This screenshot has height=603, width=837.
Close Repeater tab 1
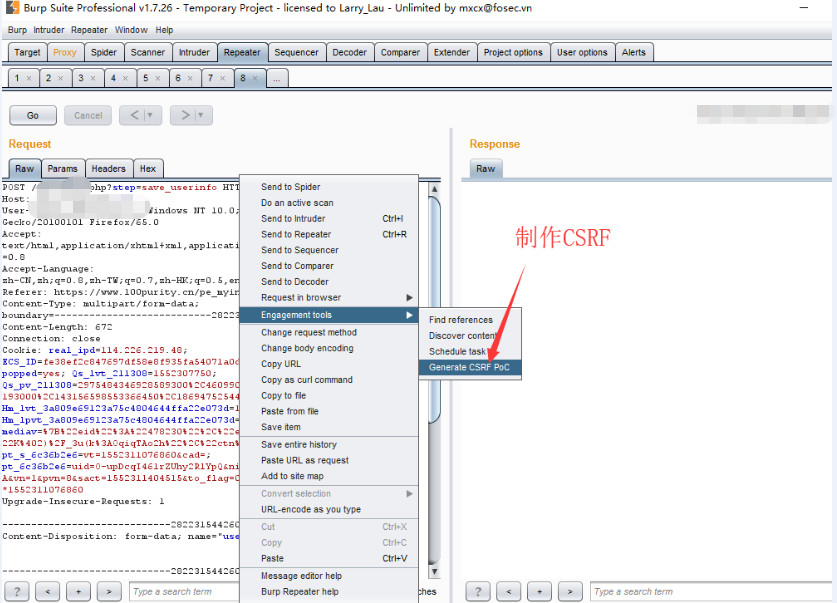(29, 78)
